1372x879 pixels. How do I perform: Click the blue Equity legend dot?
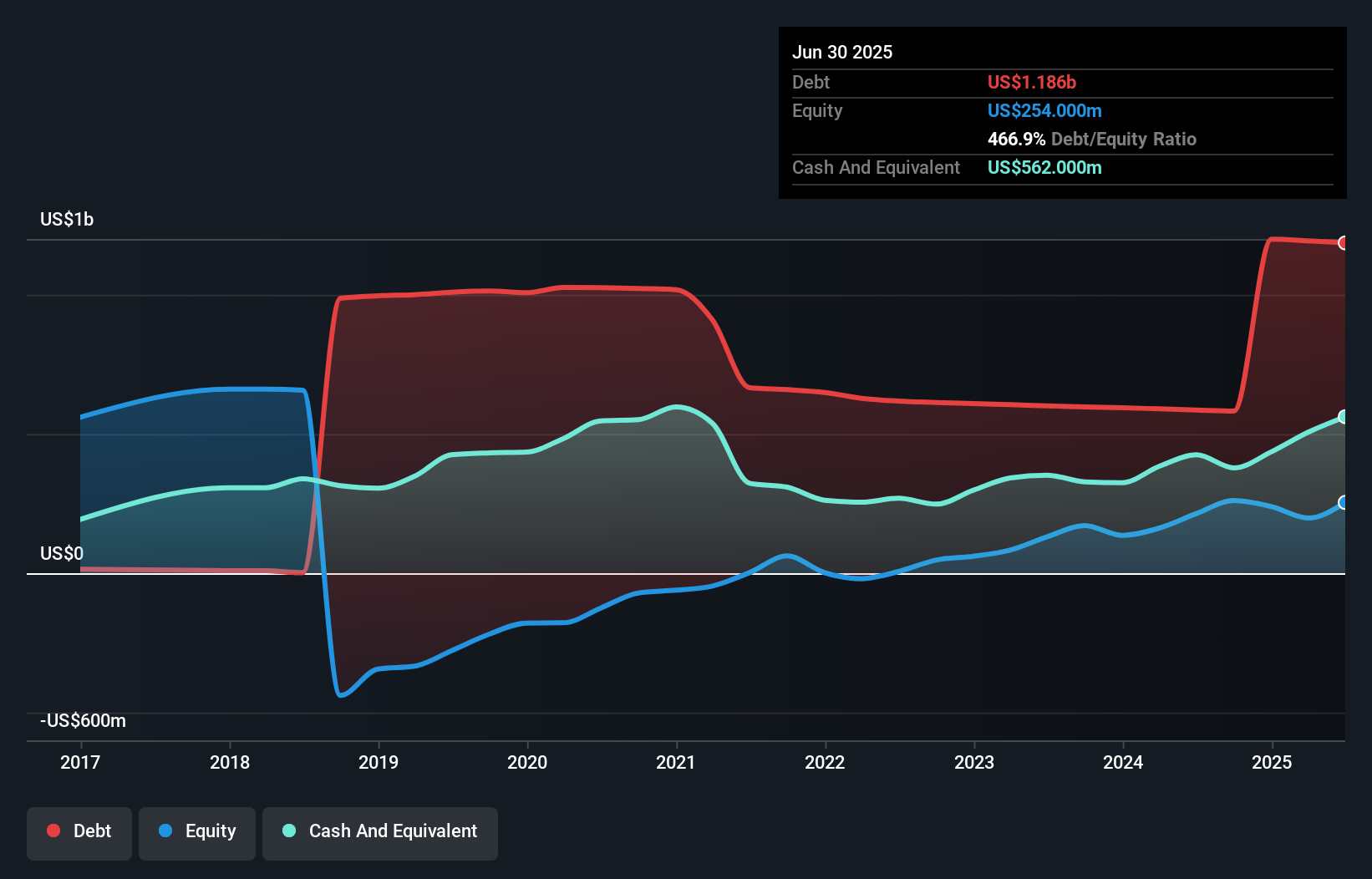point(165,831)
